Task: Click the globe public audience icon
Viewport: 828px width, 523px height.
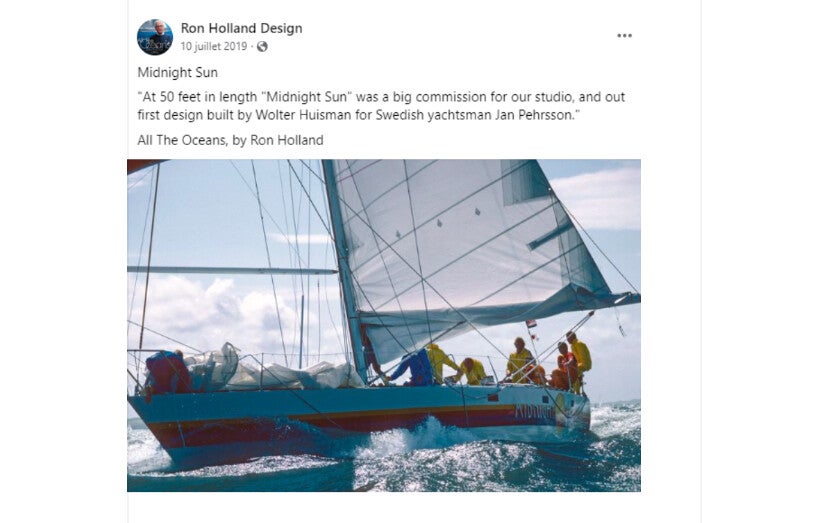Action: coord(262,46)
